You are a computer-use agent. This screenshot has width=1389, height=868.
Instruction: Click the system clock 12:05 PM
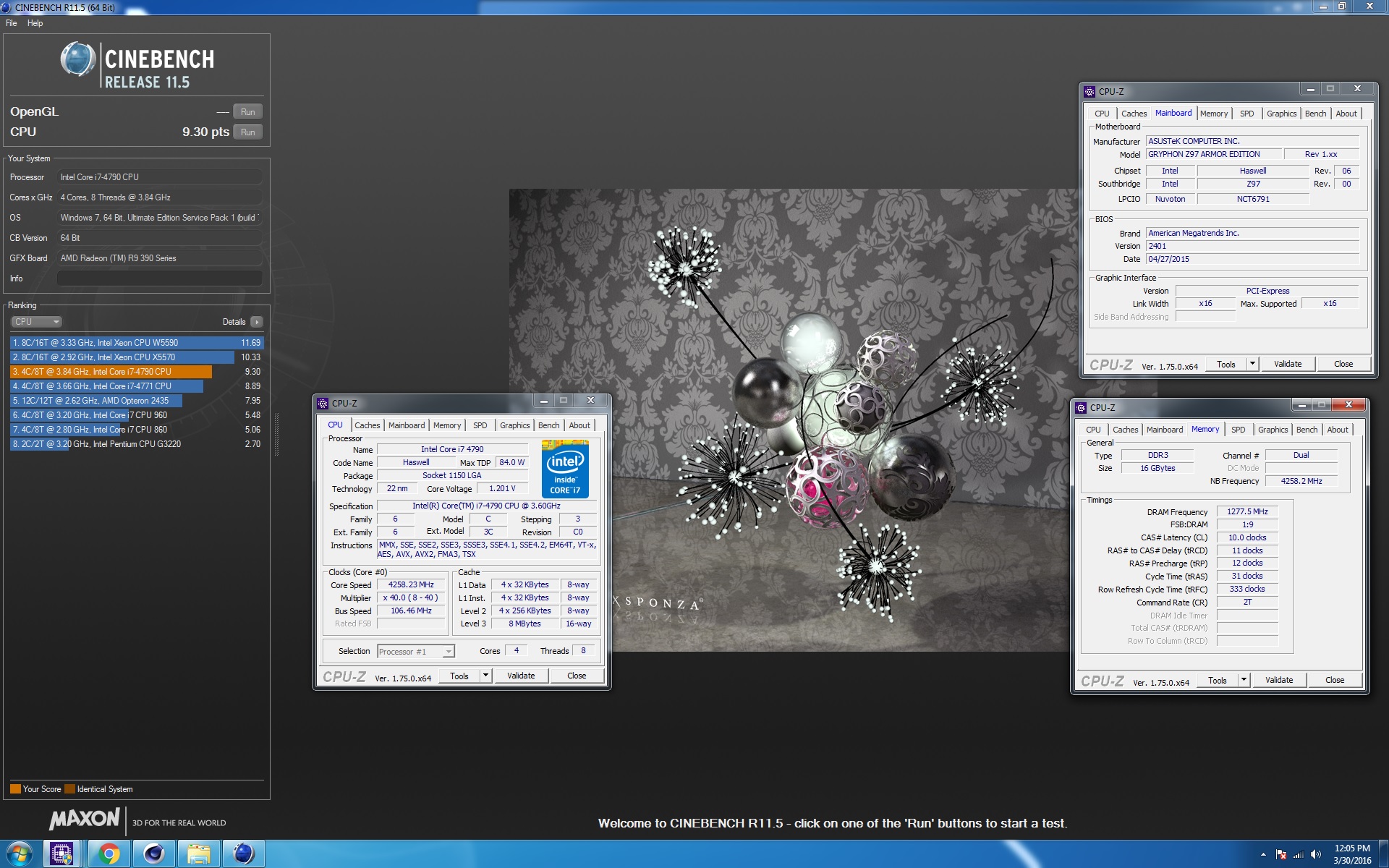coord(1352,848)
